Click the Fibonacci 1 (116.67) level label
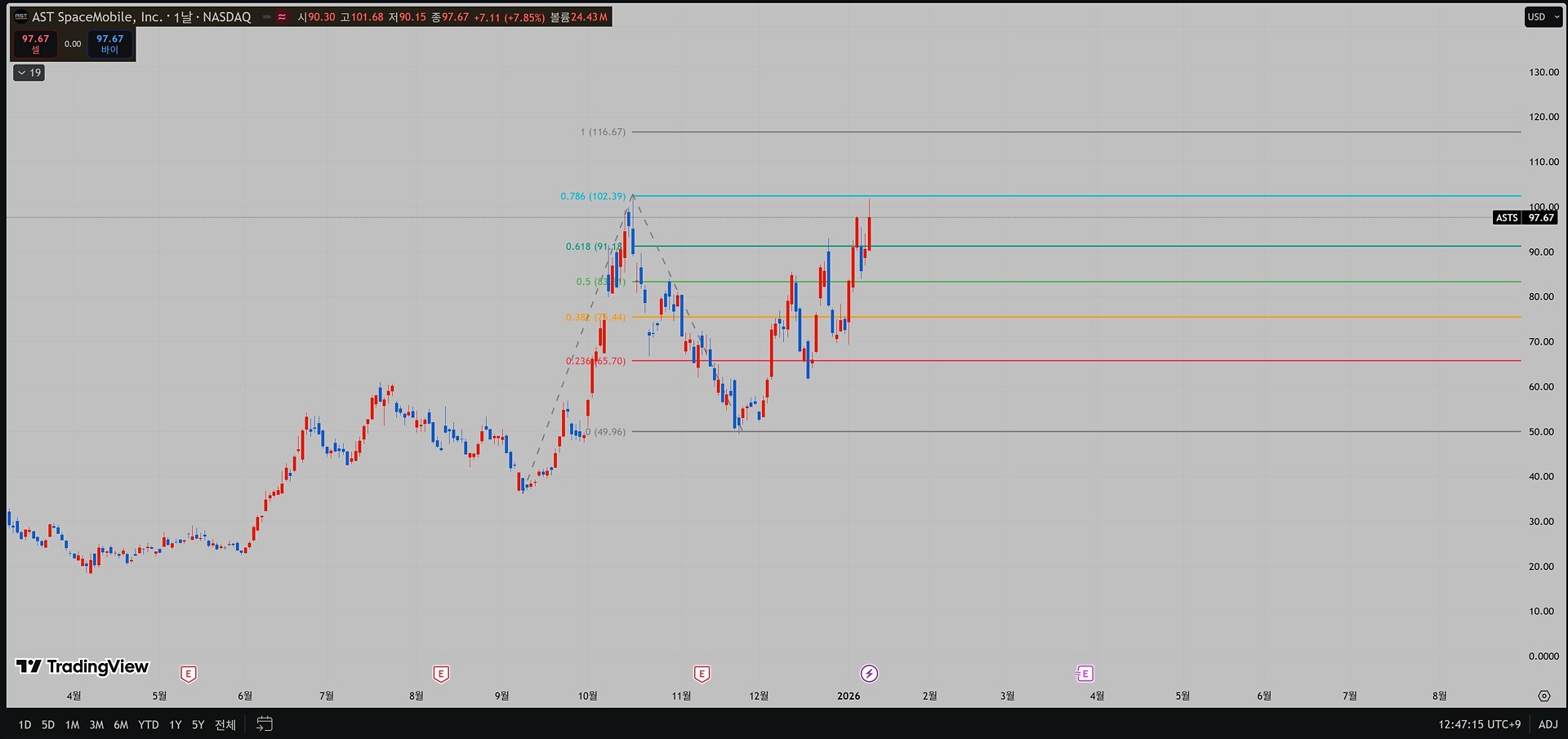 pos(603,131)
